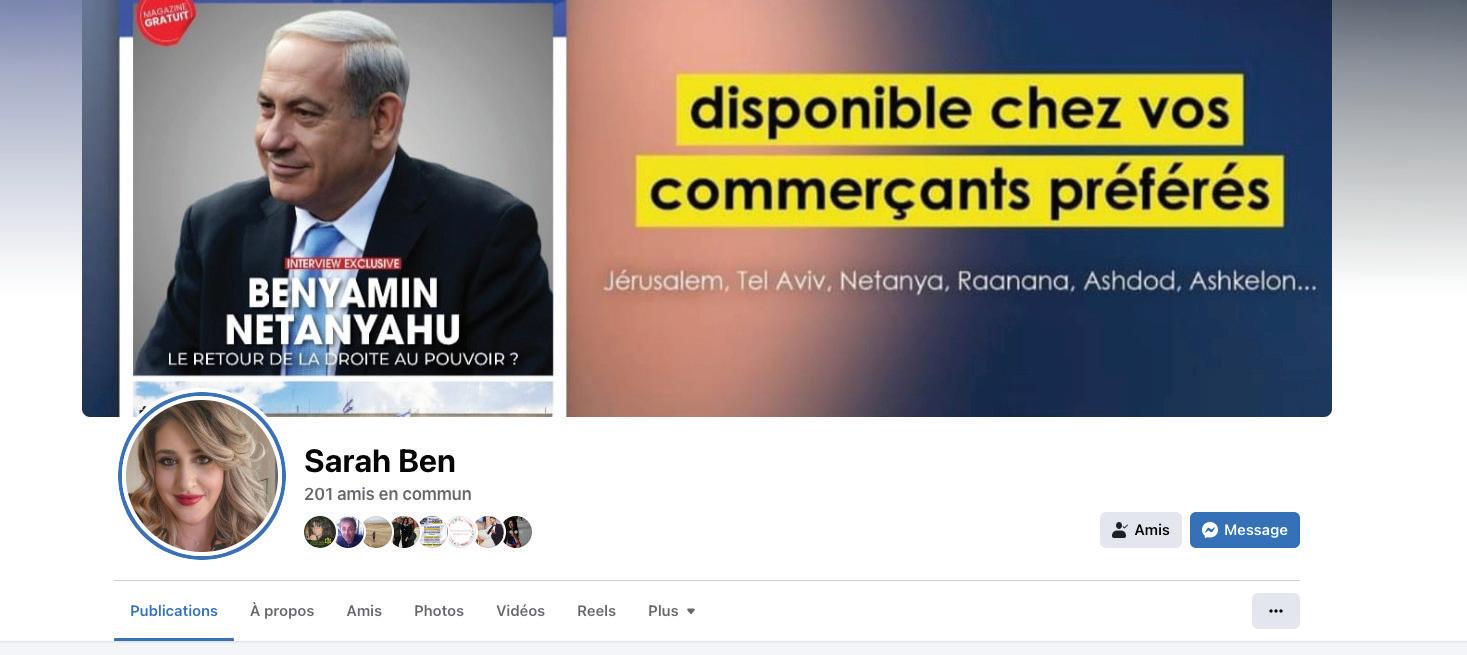Open Sarah Ben's round profile picture
The height and width of the screenshot is (655, 1467).
pyautogui.click(x=202, y=476)
